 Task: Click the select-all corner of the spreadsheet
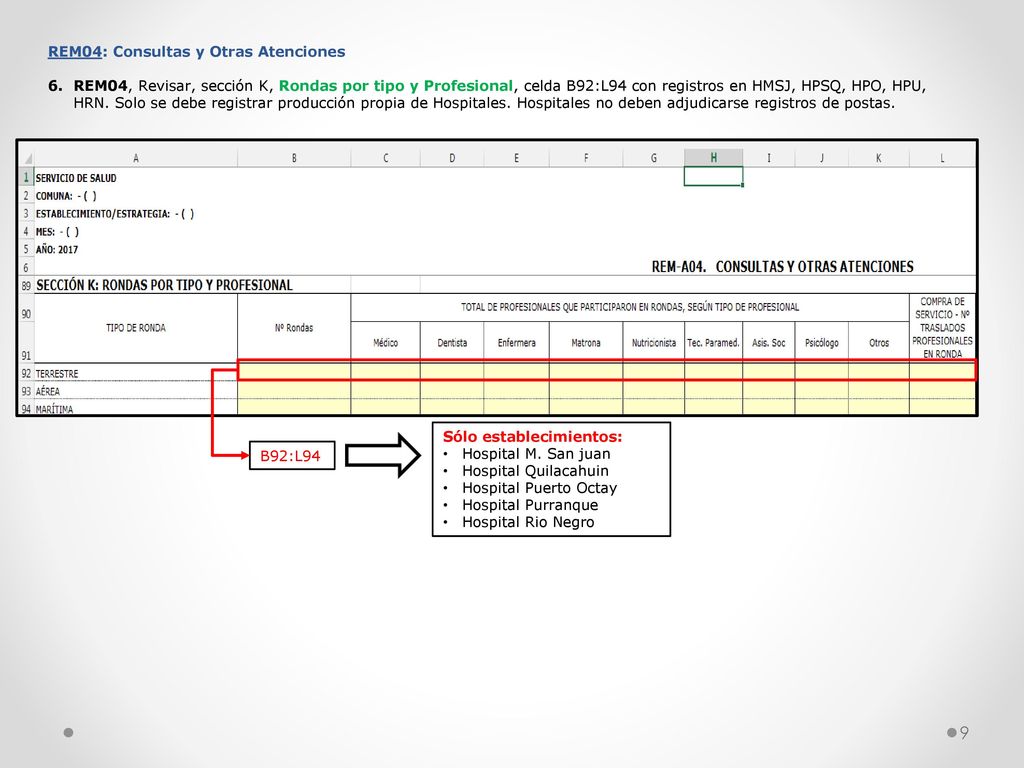[27, 158]
